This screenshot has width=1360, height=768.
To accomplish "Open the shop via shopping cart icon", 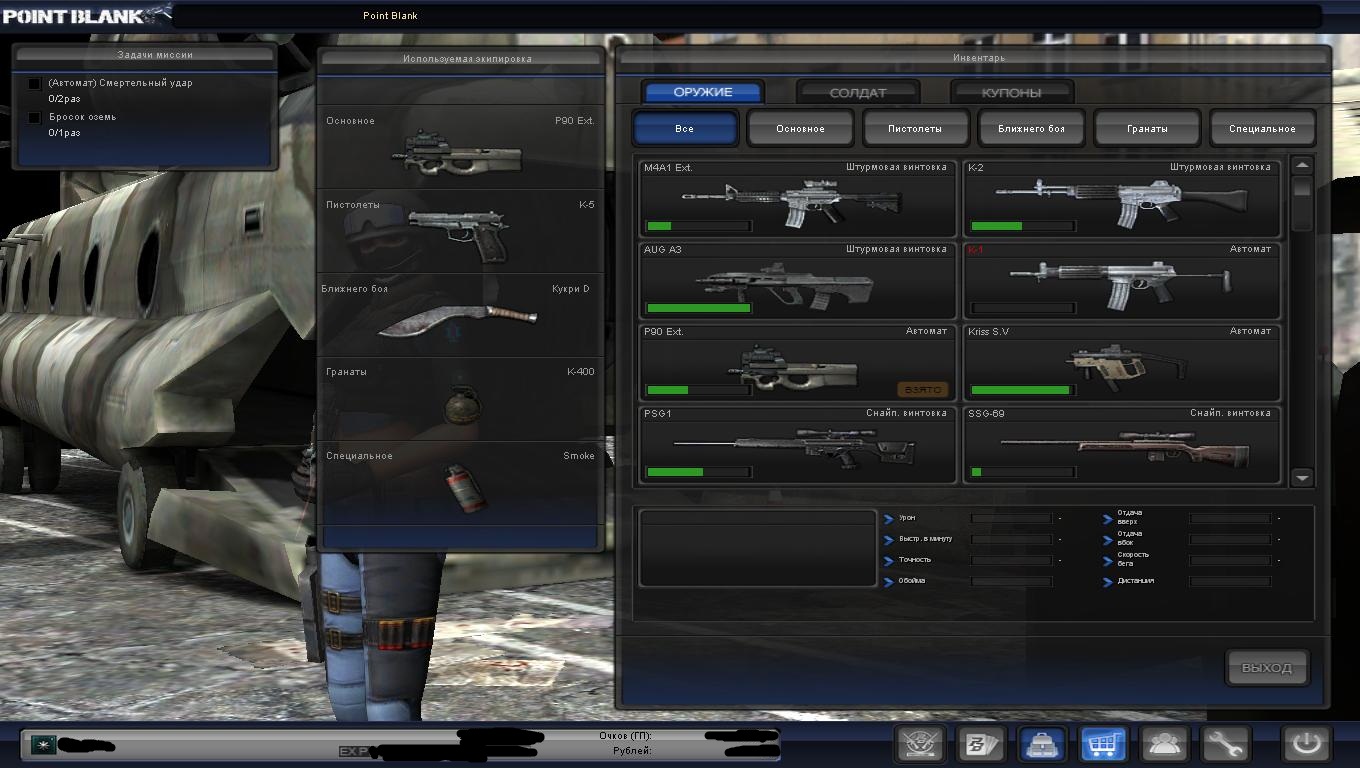I will 1104,744.
